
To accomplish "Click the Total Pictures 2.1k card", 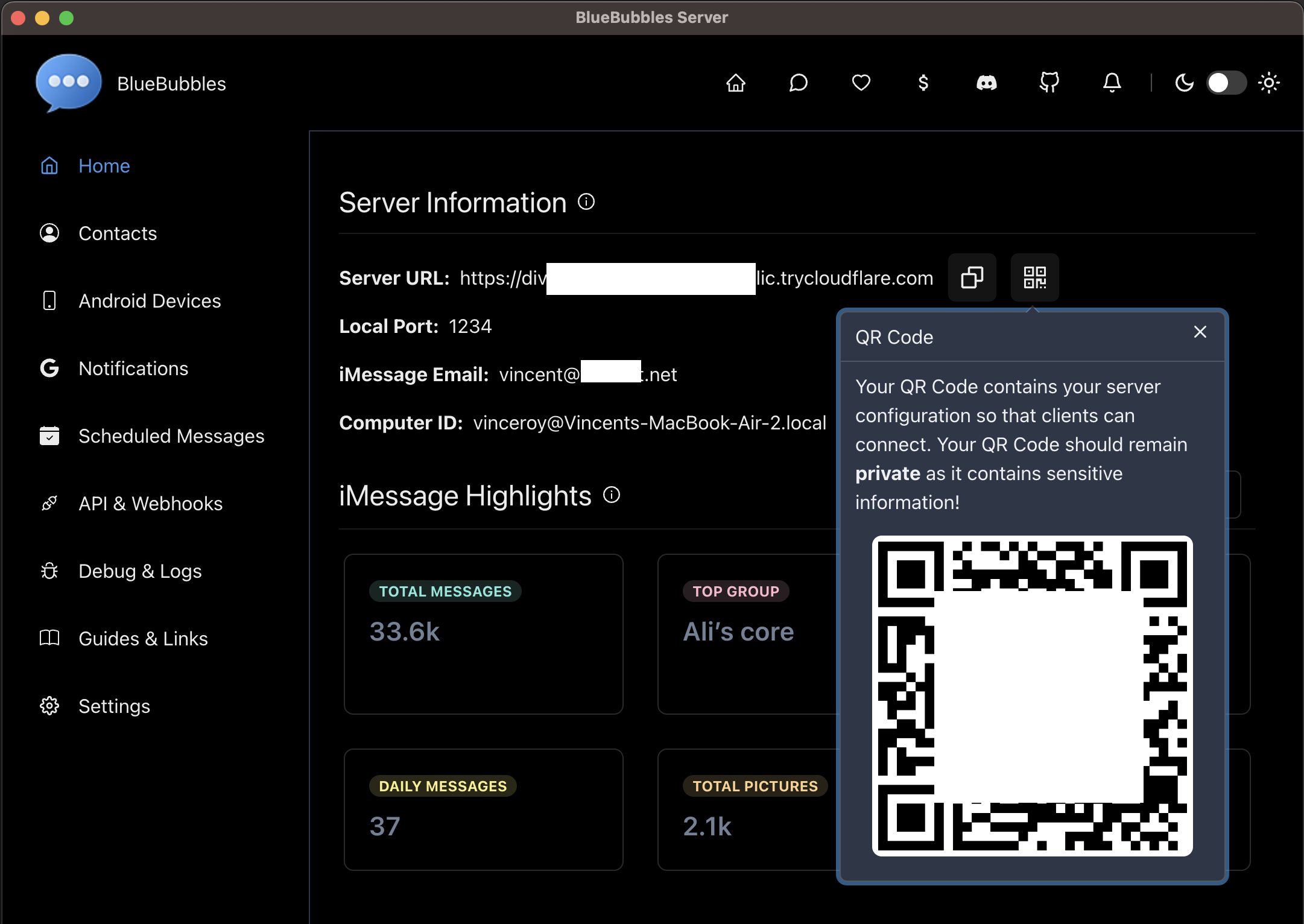I will click(748, 809).
